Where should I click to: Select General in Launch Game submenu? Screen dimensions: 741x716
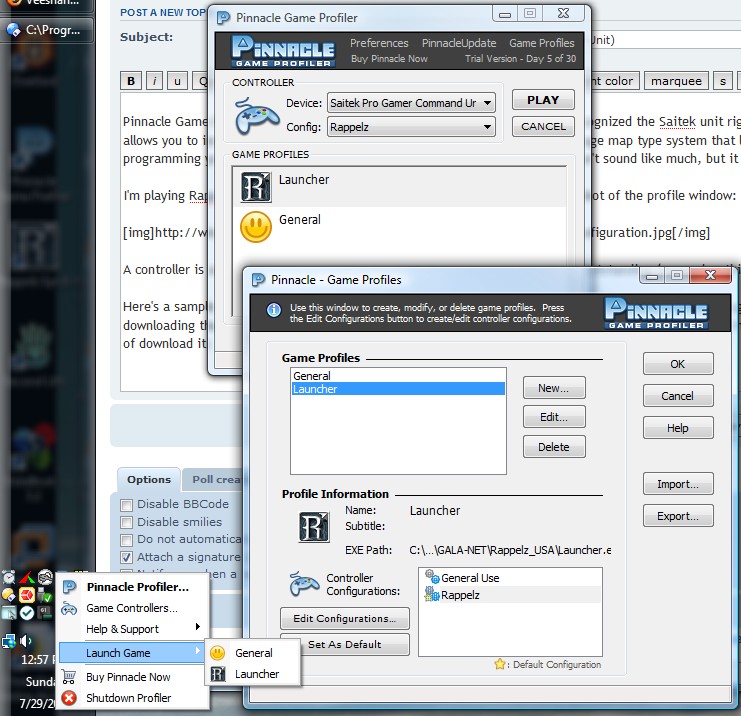(253, 653)
